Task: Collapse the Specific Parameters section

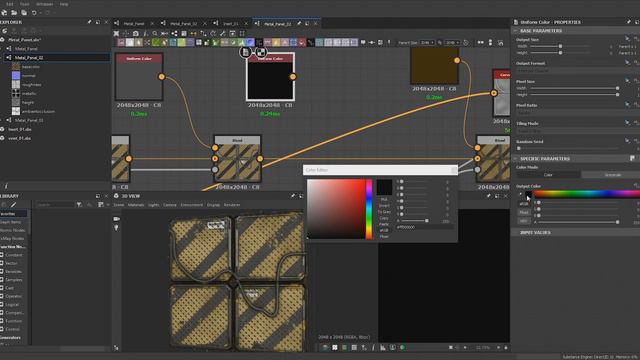Action: (x=516, y=158)
